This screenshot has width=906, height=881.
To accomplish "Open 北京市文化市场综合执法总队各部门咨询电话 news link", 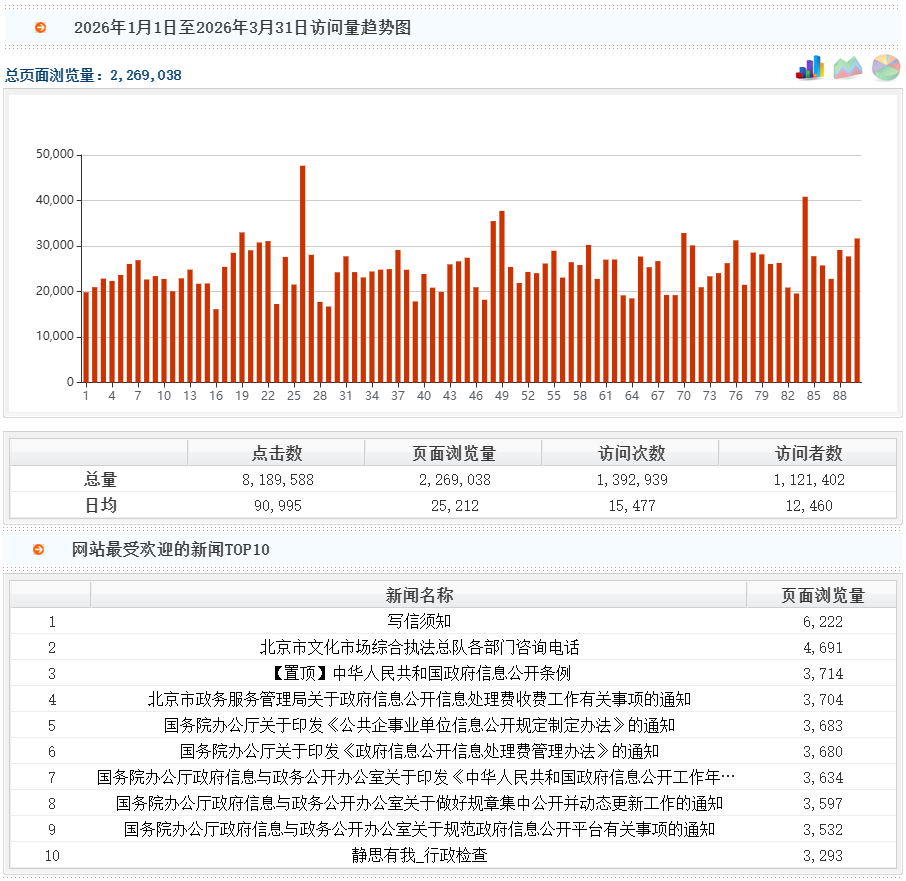I will click(x=419, y=648).
